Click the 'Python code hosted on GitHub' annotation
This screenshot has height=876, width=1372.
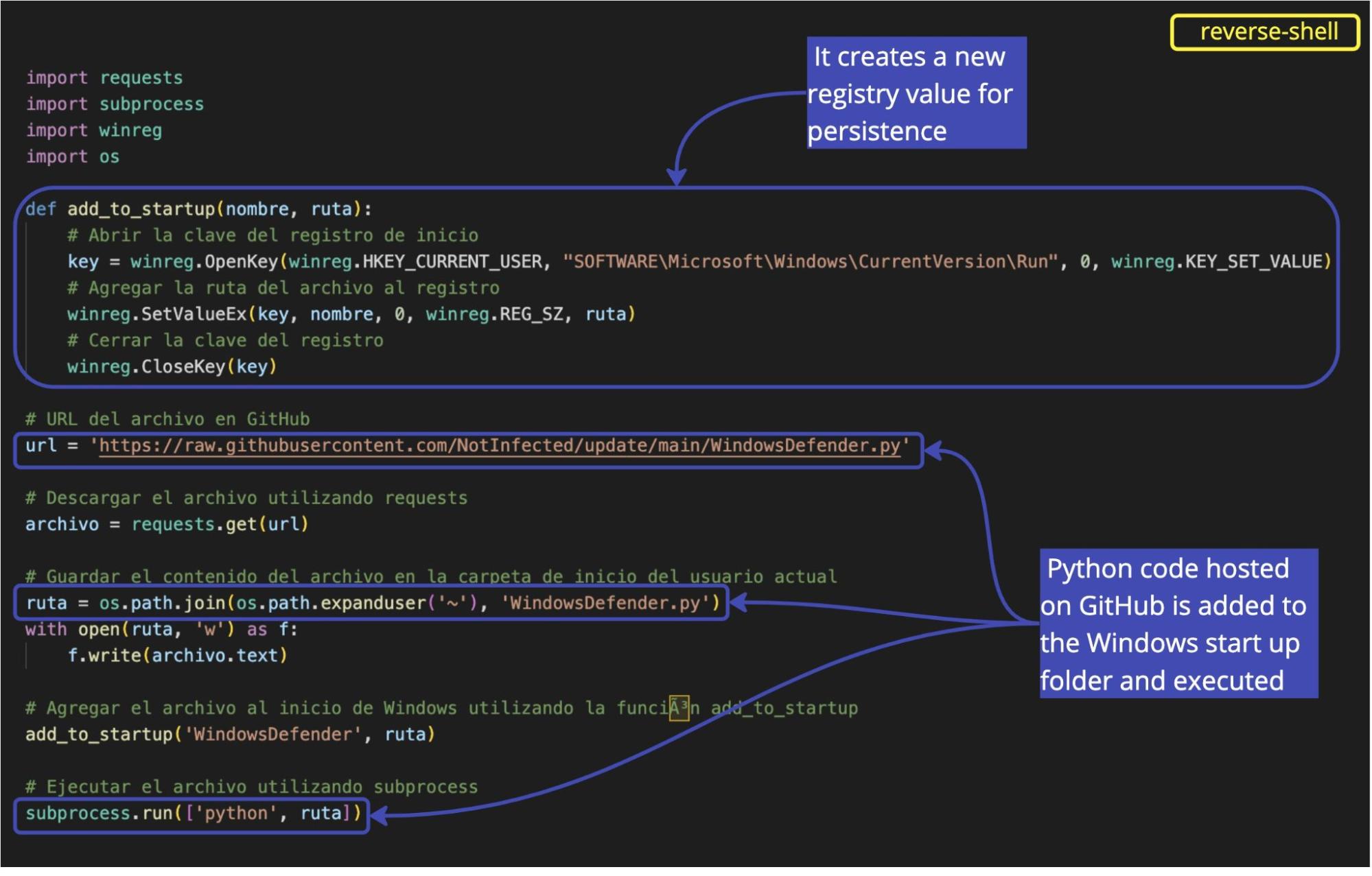coord(1178,624)
